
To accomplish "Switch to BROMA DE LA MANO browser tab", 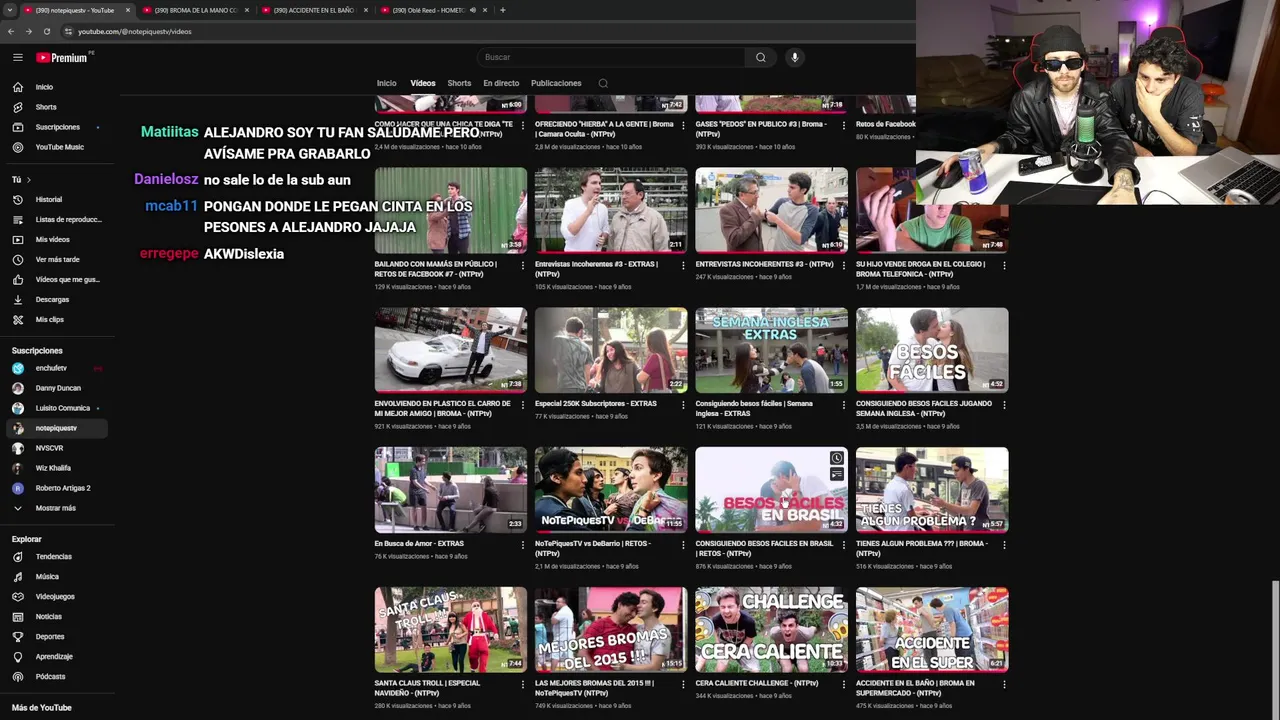I will coord(195,10).
